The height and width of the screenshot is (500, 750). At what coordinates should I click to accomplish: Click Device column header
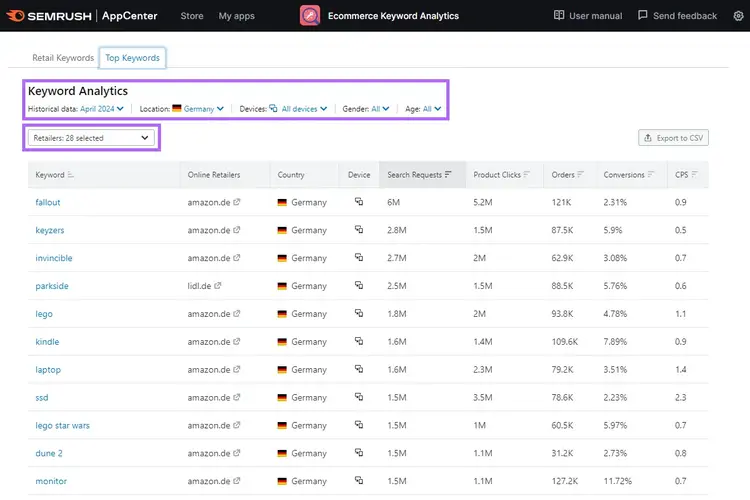click(x=359, y=175)
